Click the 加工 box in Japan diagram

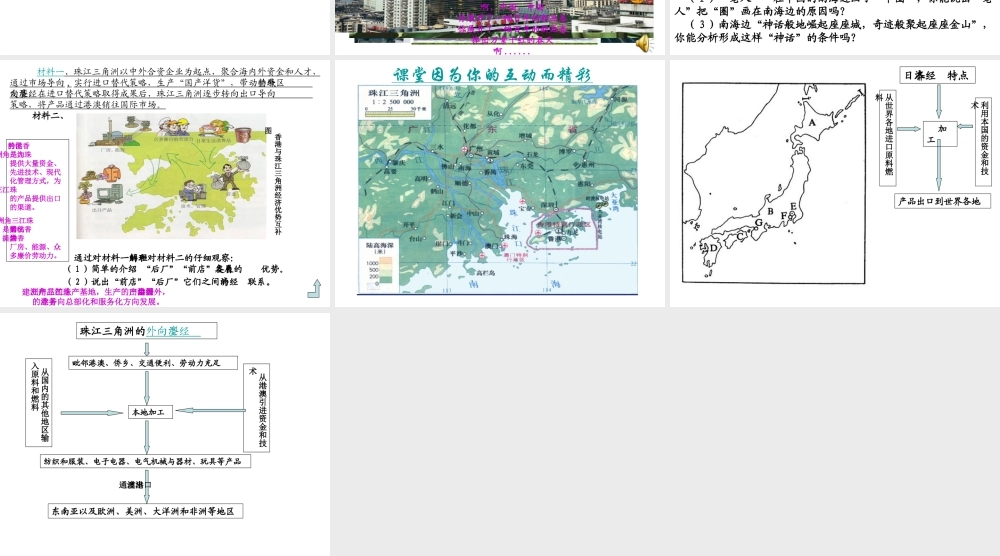pyautogui.click(x=939, y=134)
